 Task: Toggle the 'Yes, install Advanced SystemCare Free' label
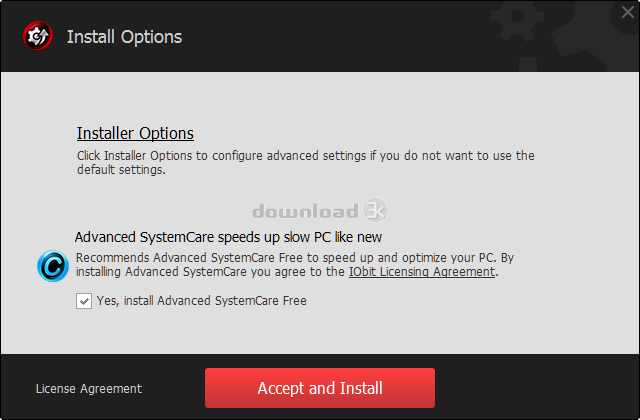202,301
